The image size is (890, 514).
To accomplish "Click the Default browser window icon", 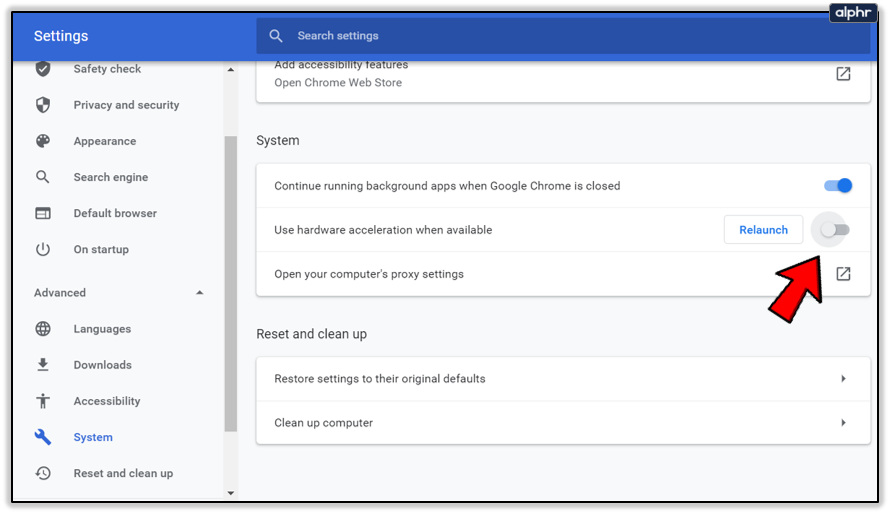I will (43, 213).
